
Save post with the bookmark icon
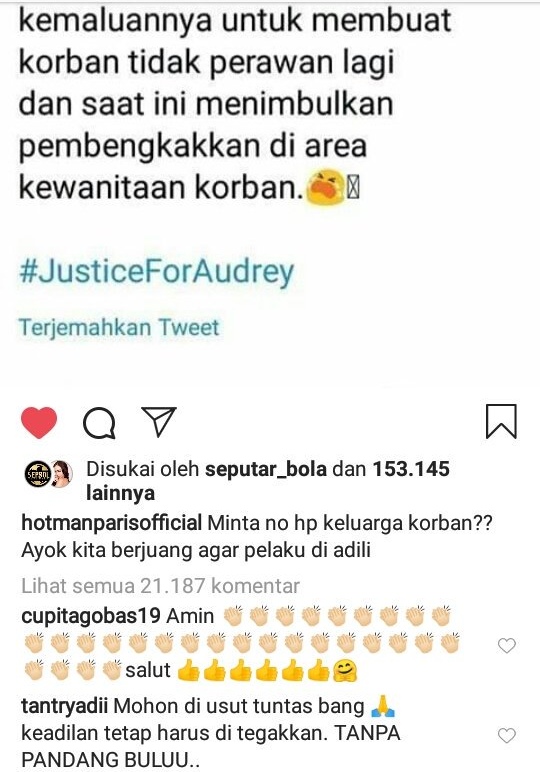[x=501, y=422]
